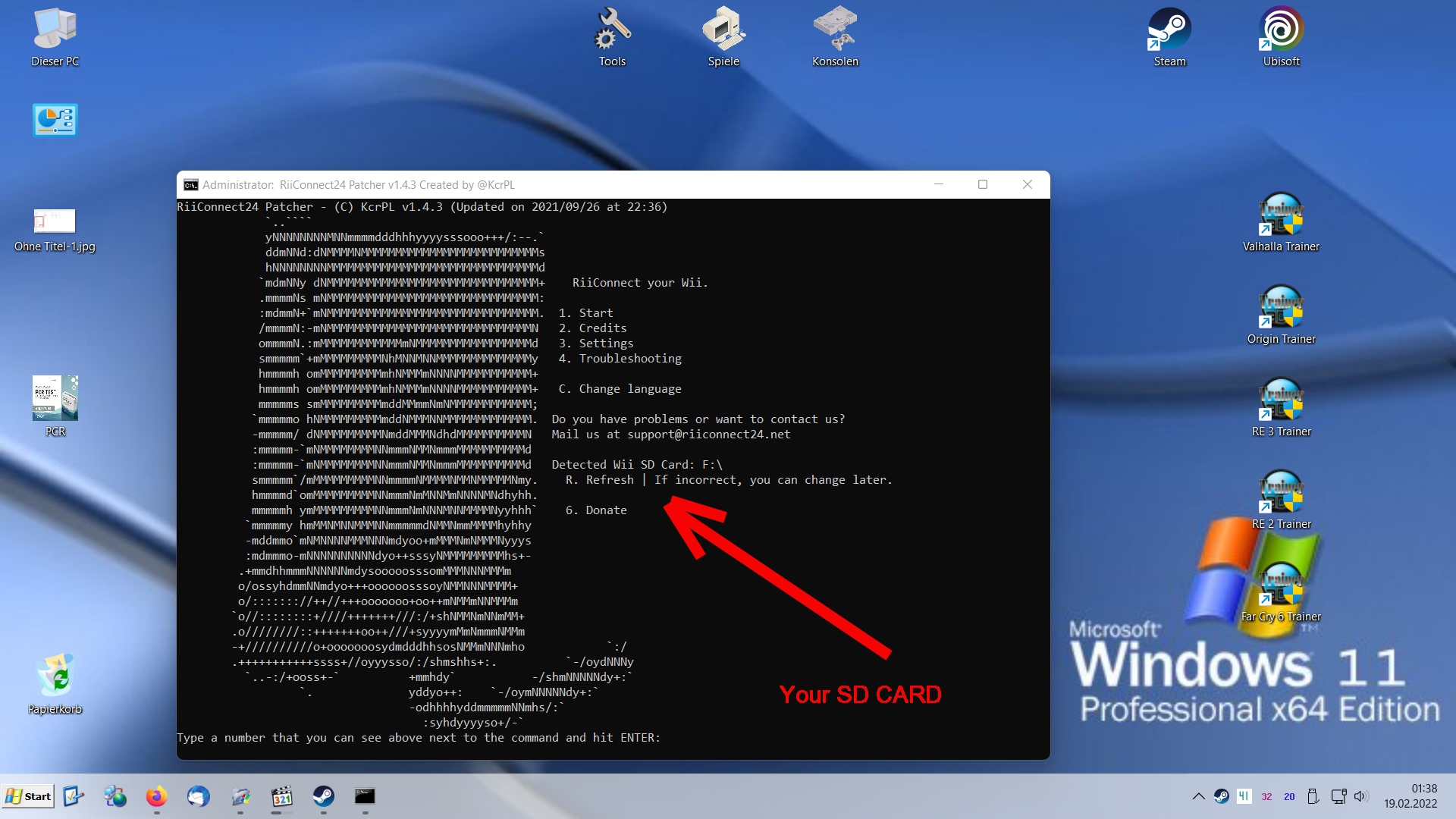Open the checklist notepad icon in taskbar
The image size is (1456, 819).
click(74, 796)
